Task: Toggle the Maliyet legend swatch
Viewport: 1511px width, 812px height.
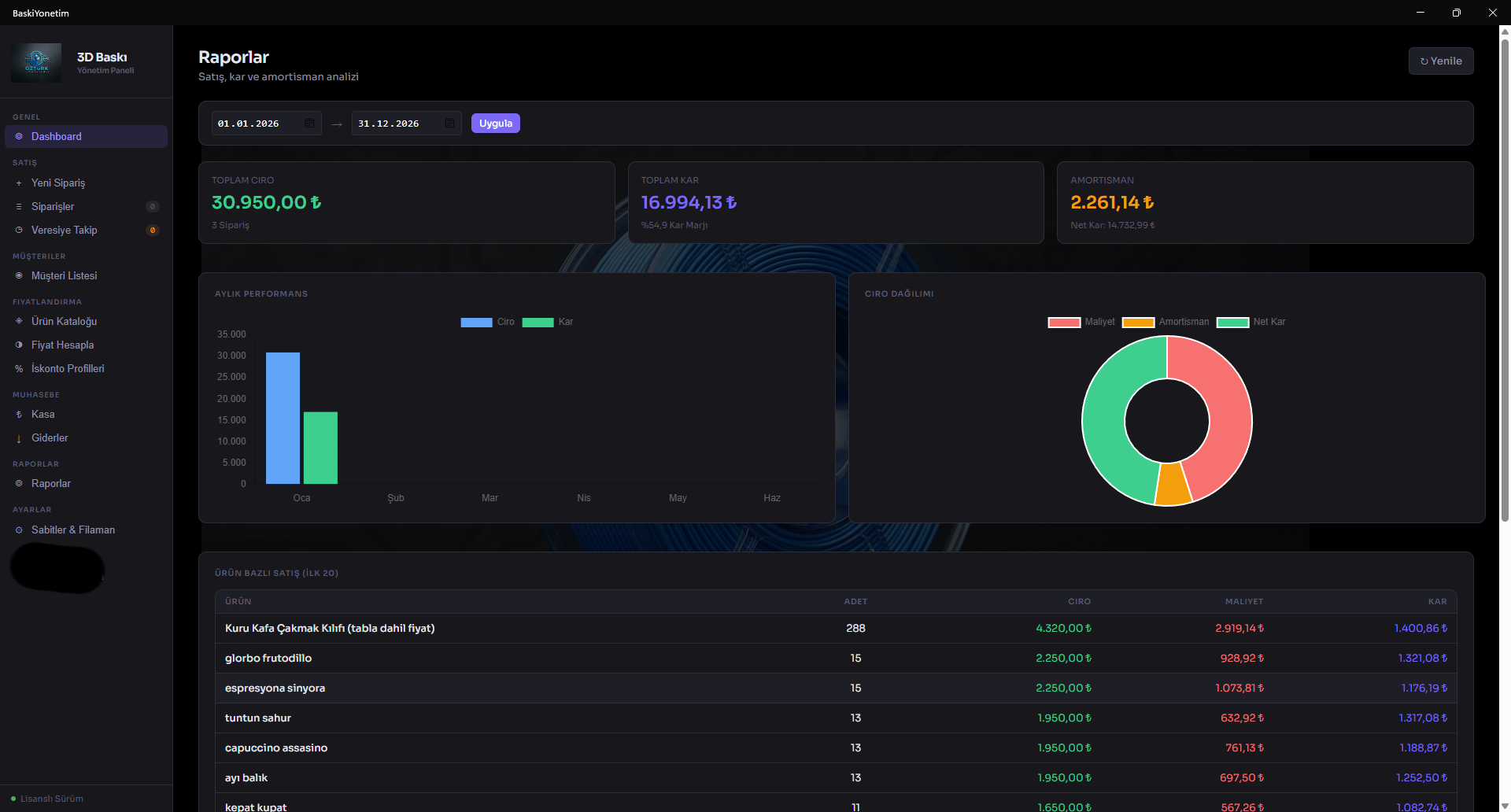Action: [x=1064, y=322]
